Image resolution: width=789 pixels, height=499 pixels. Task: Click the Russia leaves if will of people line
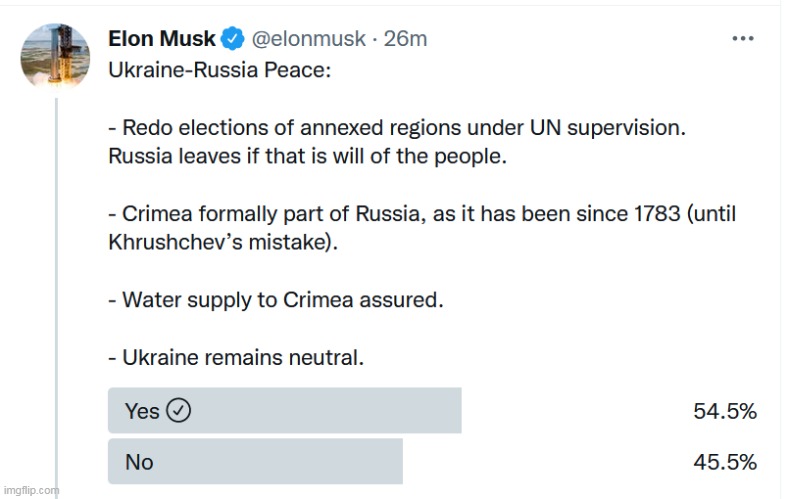click(307, 156)
